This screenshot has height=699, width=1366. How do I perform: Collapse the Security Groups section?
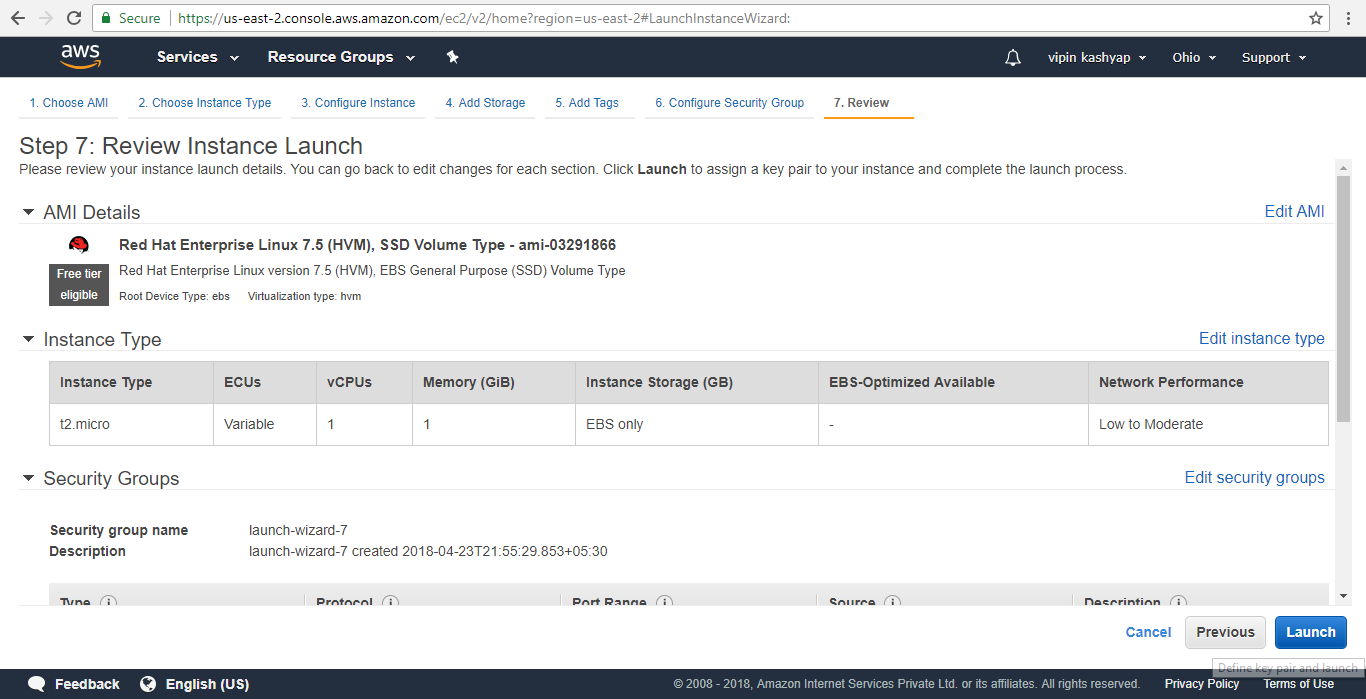[x=28, y=478]
